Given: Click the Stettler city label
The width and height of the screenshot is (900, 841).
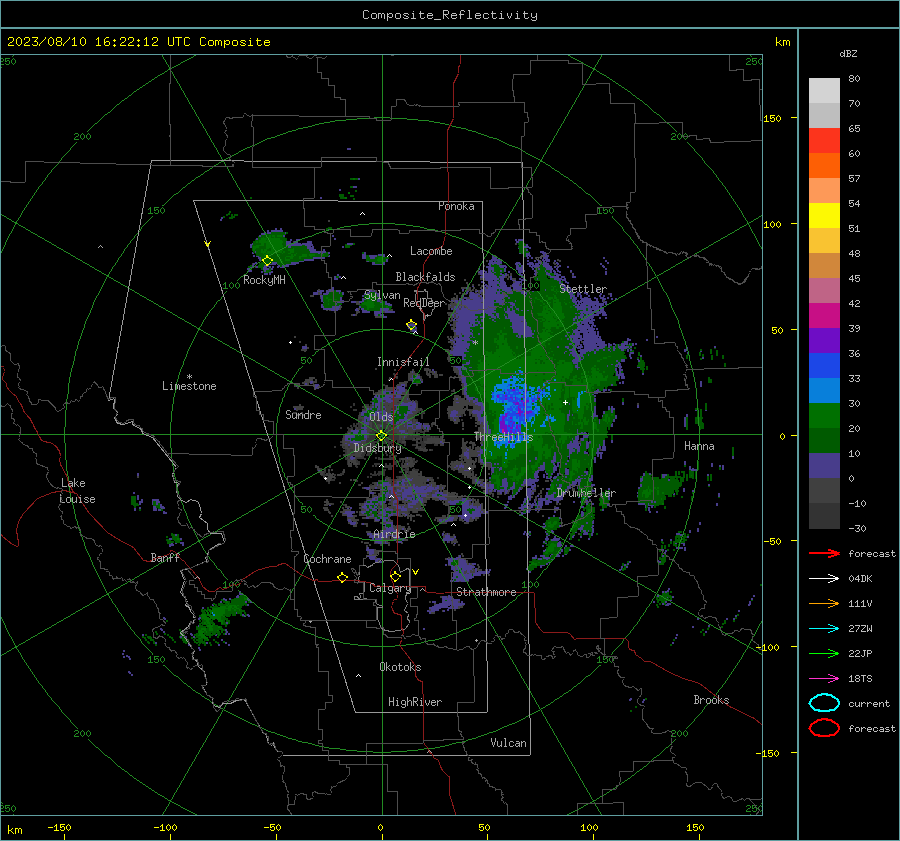Looking at the screenshot, I should coord(583,289).
